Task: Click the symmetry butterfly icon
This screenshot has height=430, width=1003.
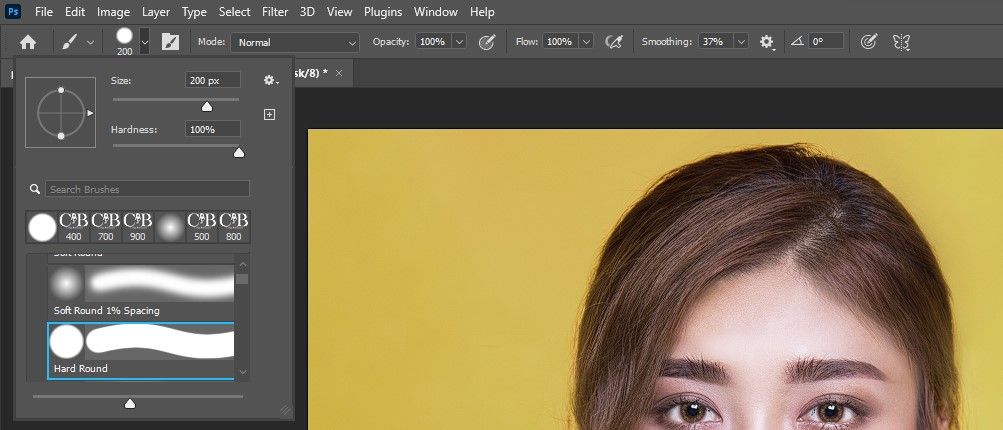Action: pyautogui.click(x=901, y=42)
